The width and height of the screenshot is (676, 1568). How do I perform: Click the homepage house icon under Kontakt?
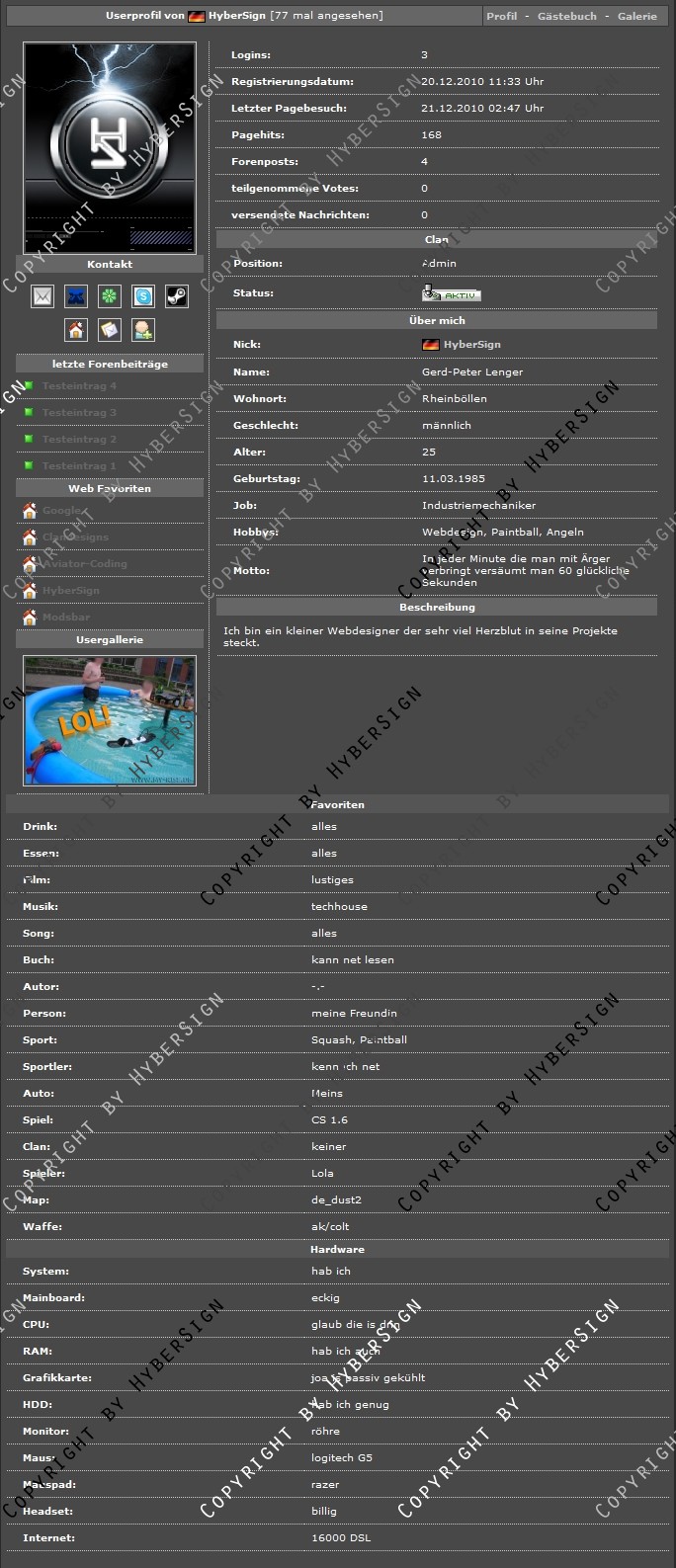76,329
